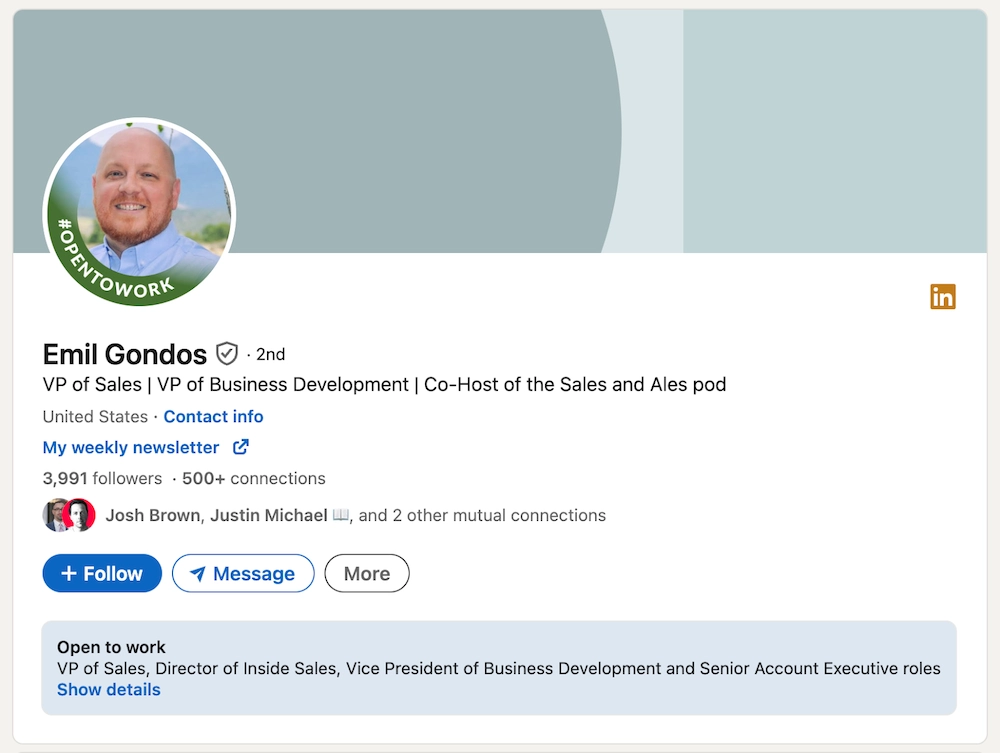Expand Open to work details
Viewport: 1000px width, 753px height.
(108, 689)
